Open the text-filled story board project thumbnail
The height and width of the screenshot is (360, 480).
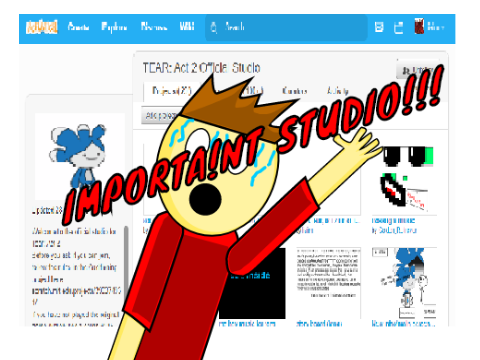(329, 283)
